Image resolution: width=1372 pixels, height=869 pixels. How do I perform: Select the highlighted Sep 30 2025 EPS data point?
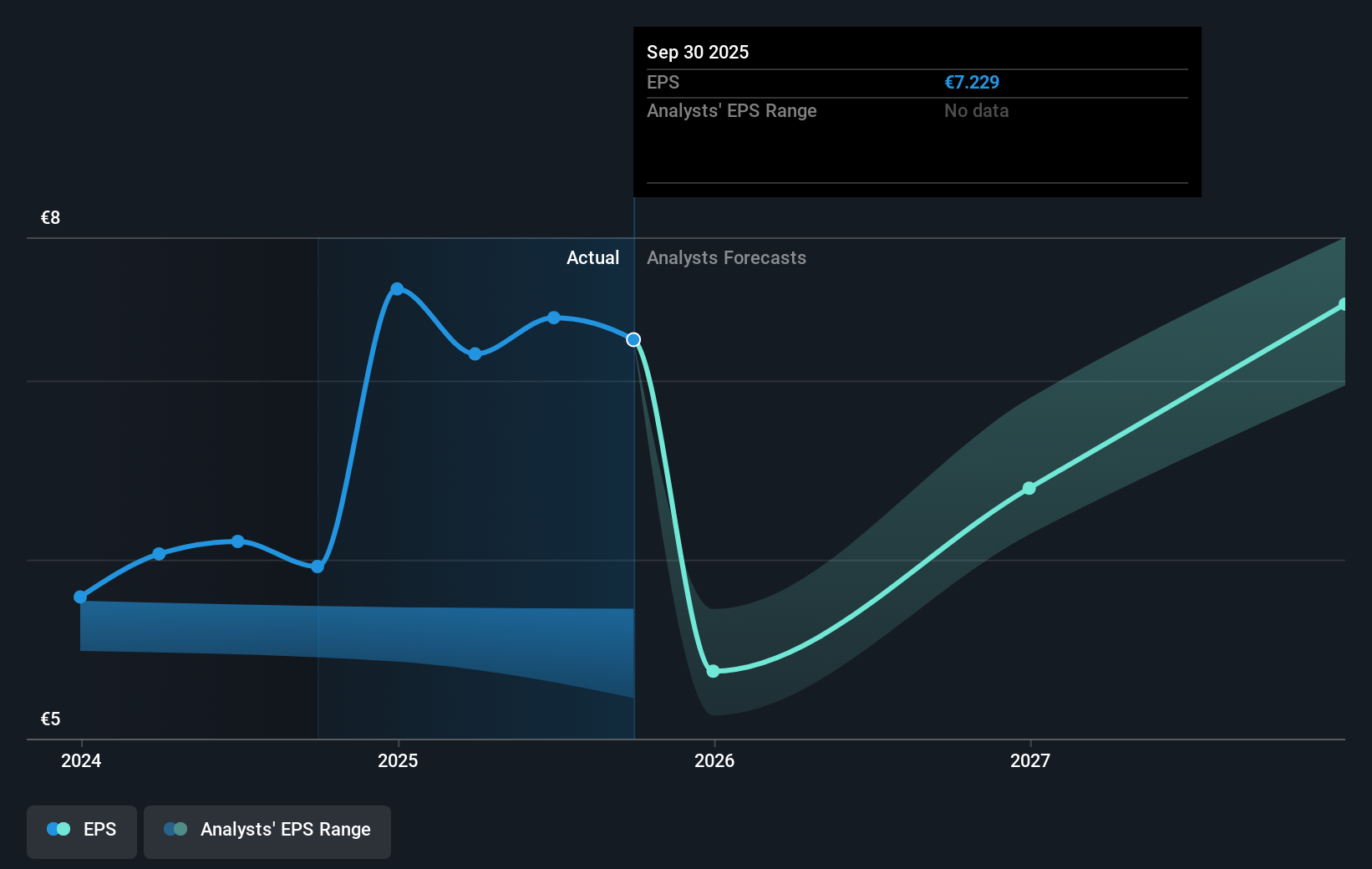point(633,339)
